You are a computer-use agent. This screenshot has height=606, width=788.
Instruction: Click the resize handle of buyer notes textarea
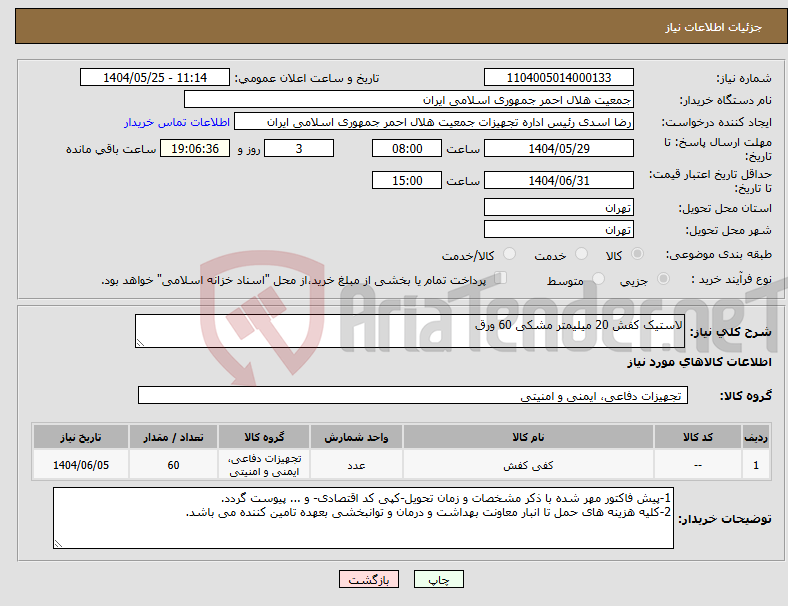click(x=58, y=544)
